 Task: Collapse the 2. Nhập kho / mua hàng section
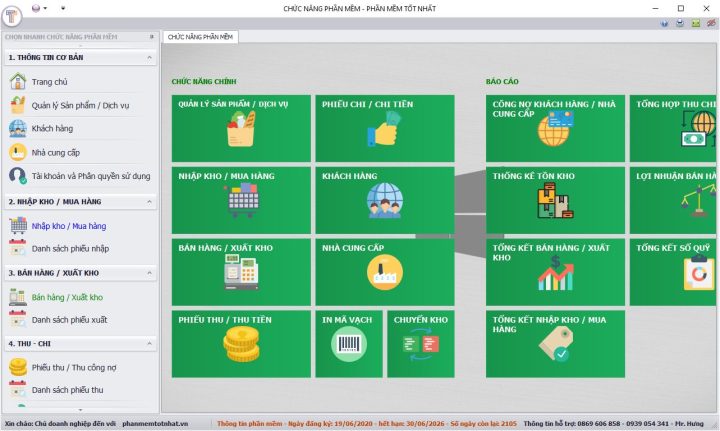149,202
